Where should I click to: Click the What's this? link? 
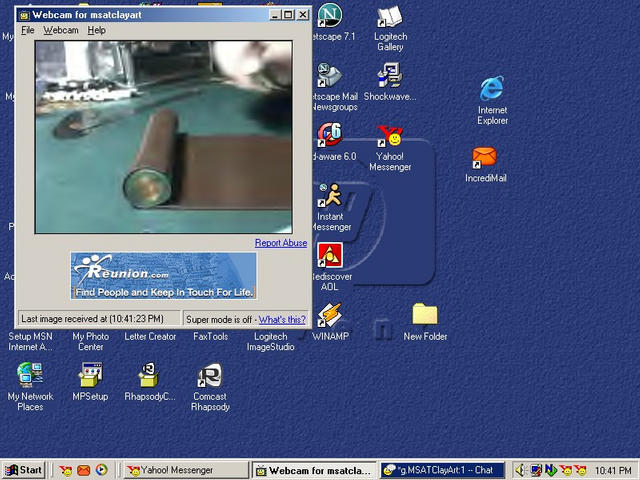[x=282, y=320]
